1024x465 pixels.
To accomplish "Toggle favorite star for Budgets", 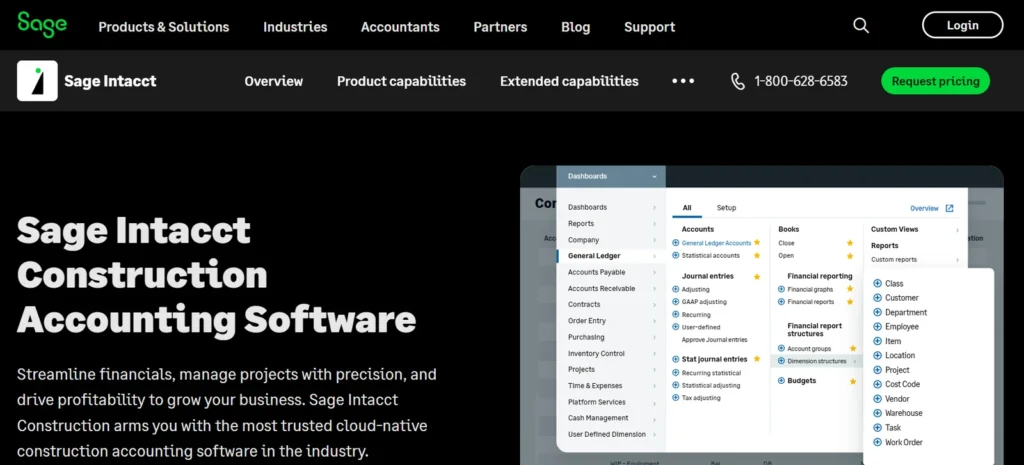I will (x=853, y=381).
